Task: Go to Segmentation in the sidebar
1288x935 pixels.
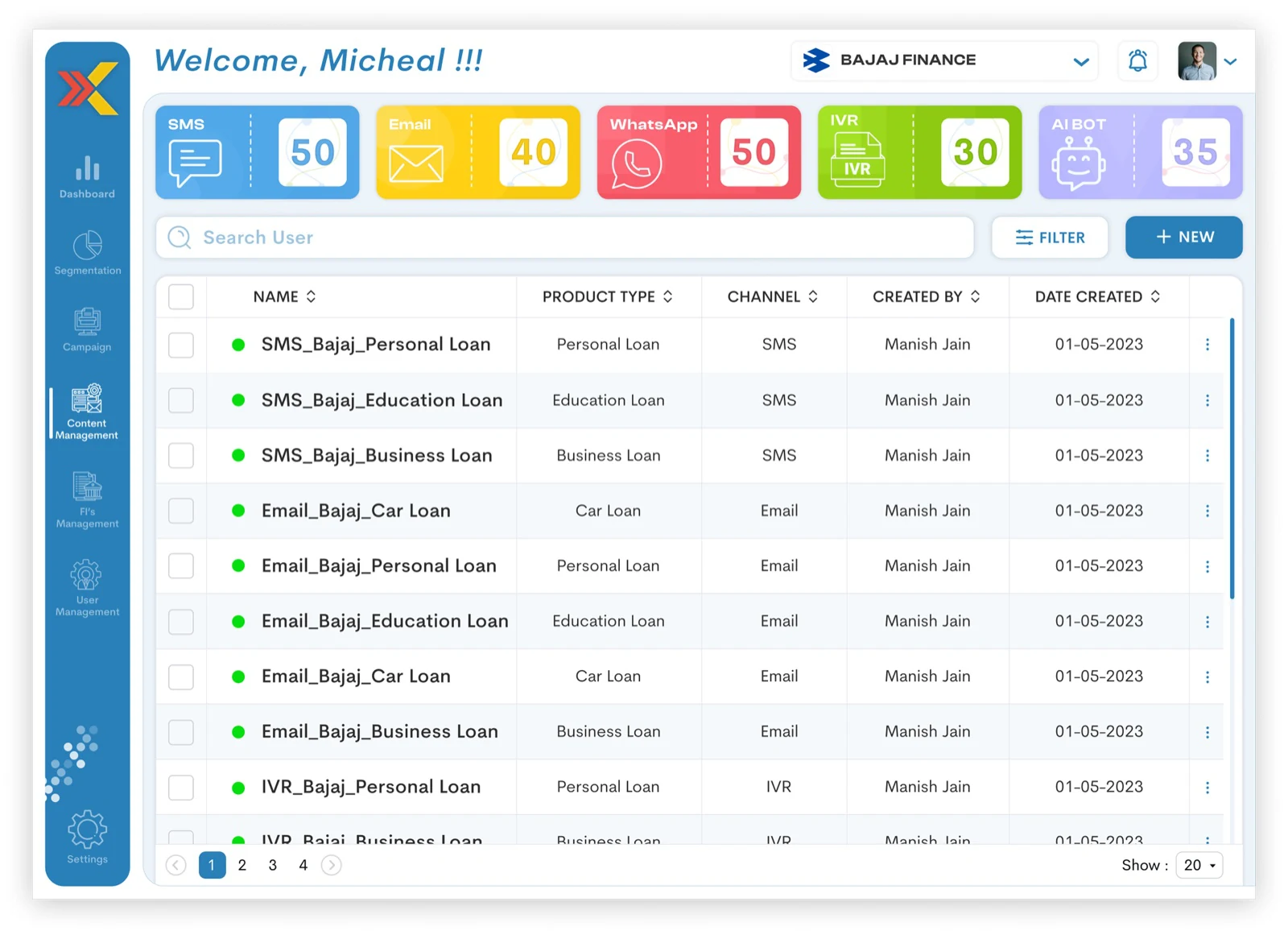Action: coord(87,253)
